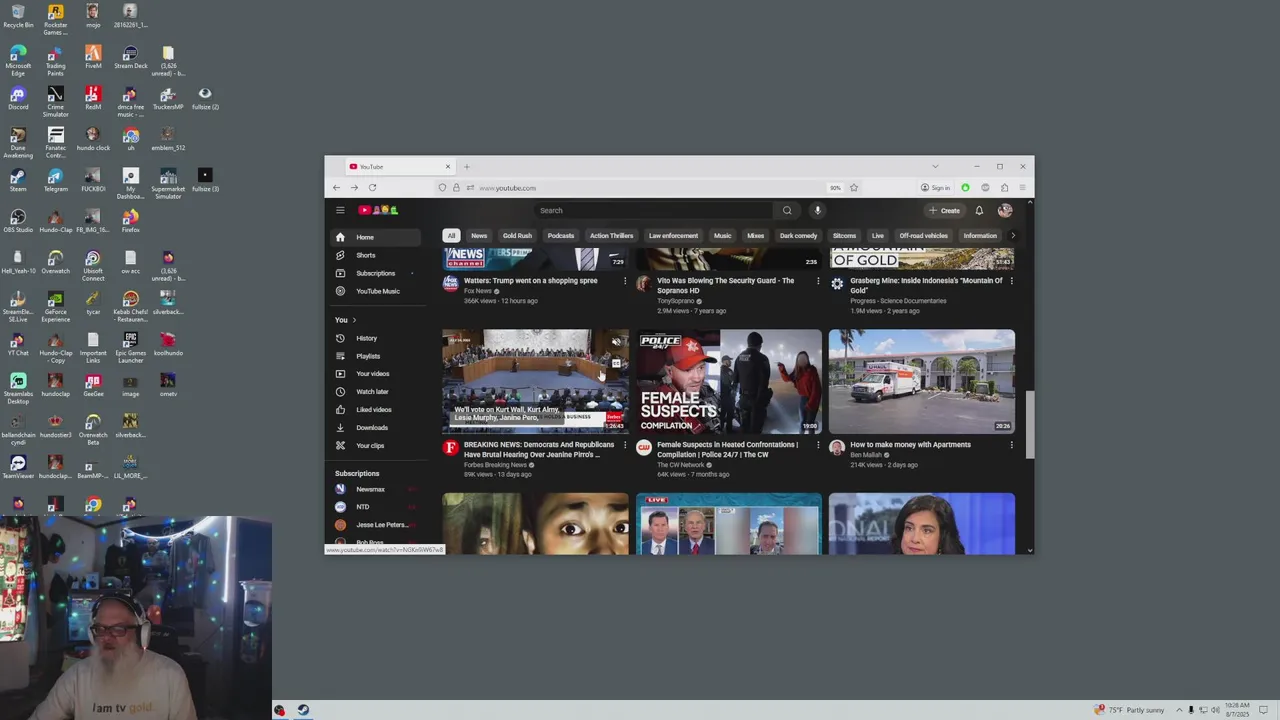Screen dimensions: 1280x720
Task: Open the list all tabs dropdown
Action: click(935, 166)
